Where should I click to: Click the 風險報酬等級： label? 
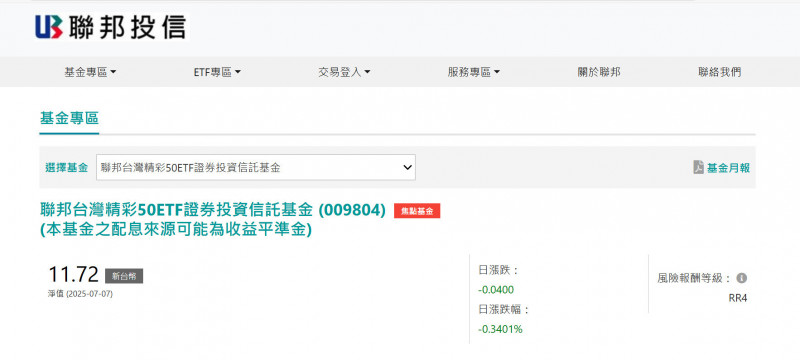point(695,278)
